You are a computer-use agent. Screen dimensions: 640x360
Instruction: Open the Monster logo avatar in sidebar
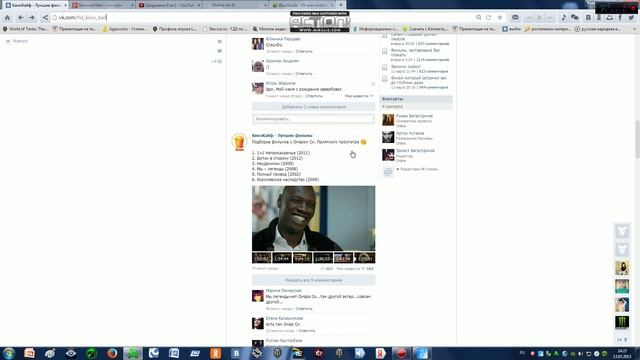622,322
